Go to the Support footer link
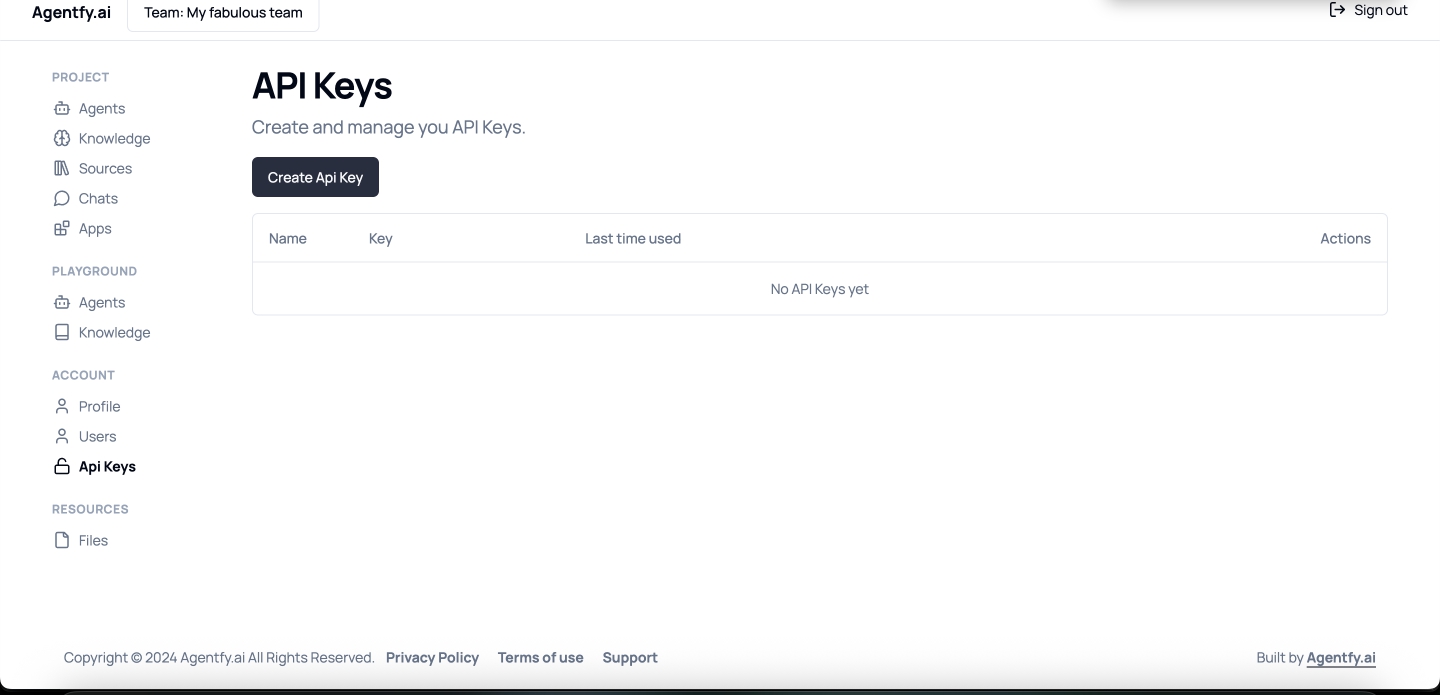 point(630,657)
